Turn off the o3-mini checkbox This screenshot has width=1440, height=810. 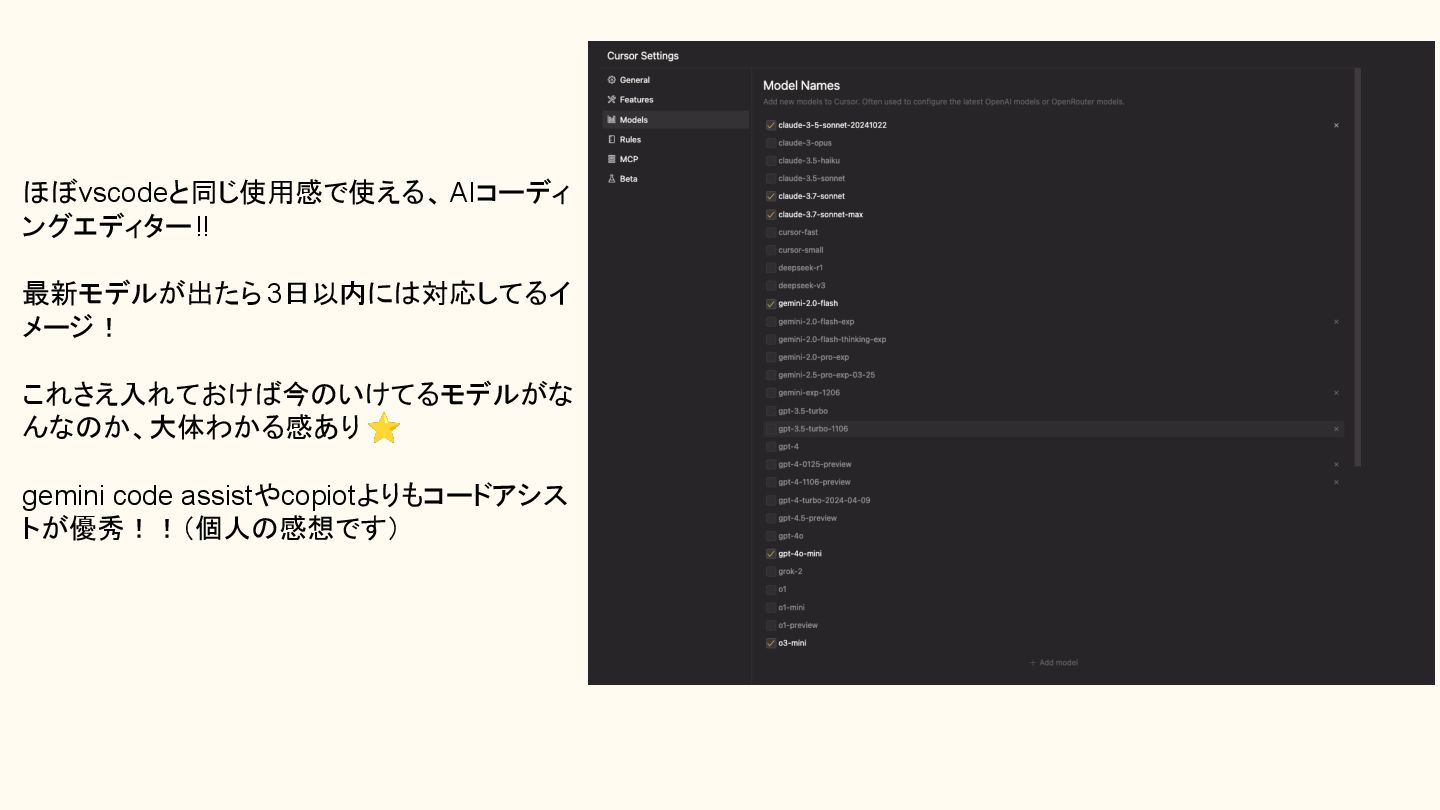click(771, 643)
